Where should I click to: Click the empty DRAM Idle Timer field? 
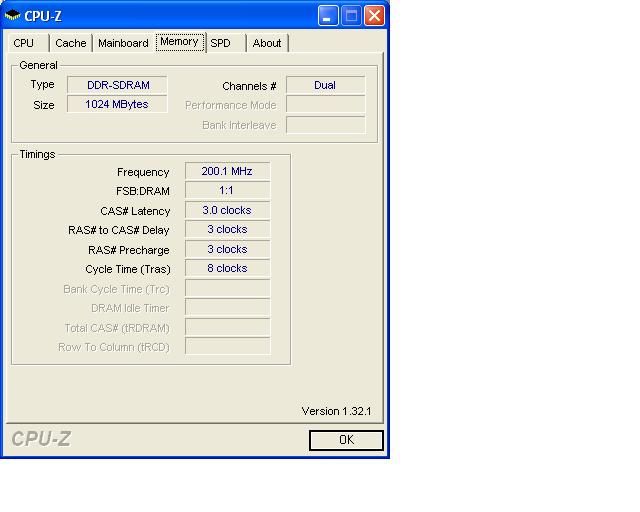[x=227, y=307]
